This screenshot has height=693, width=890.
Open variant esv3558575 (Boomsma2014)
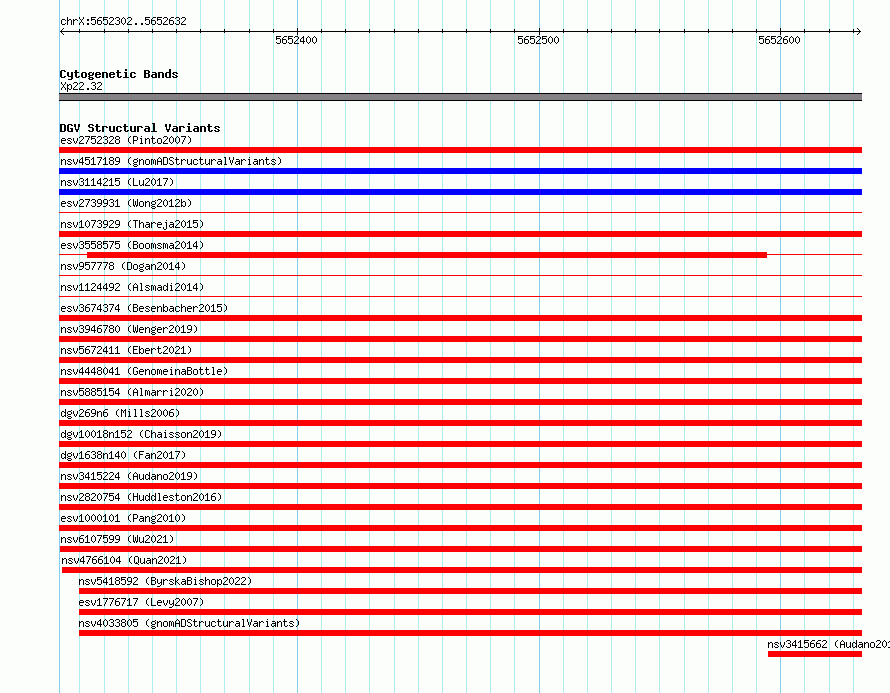132,245
